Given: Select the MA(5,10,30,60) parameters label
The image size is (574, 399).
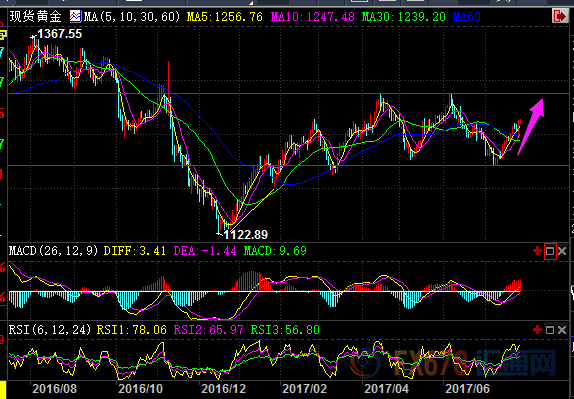Looking at the screenshot, I should (132, 17).
